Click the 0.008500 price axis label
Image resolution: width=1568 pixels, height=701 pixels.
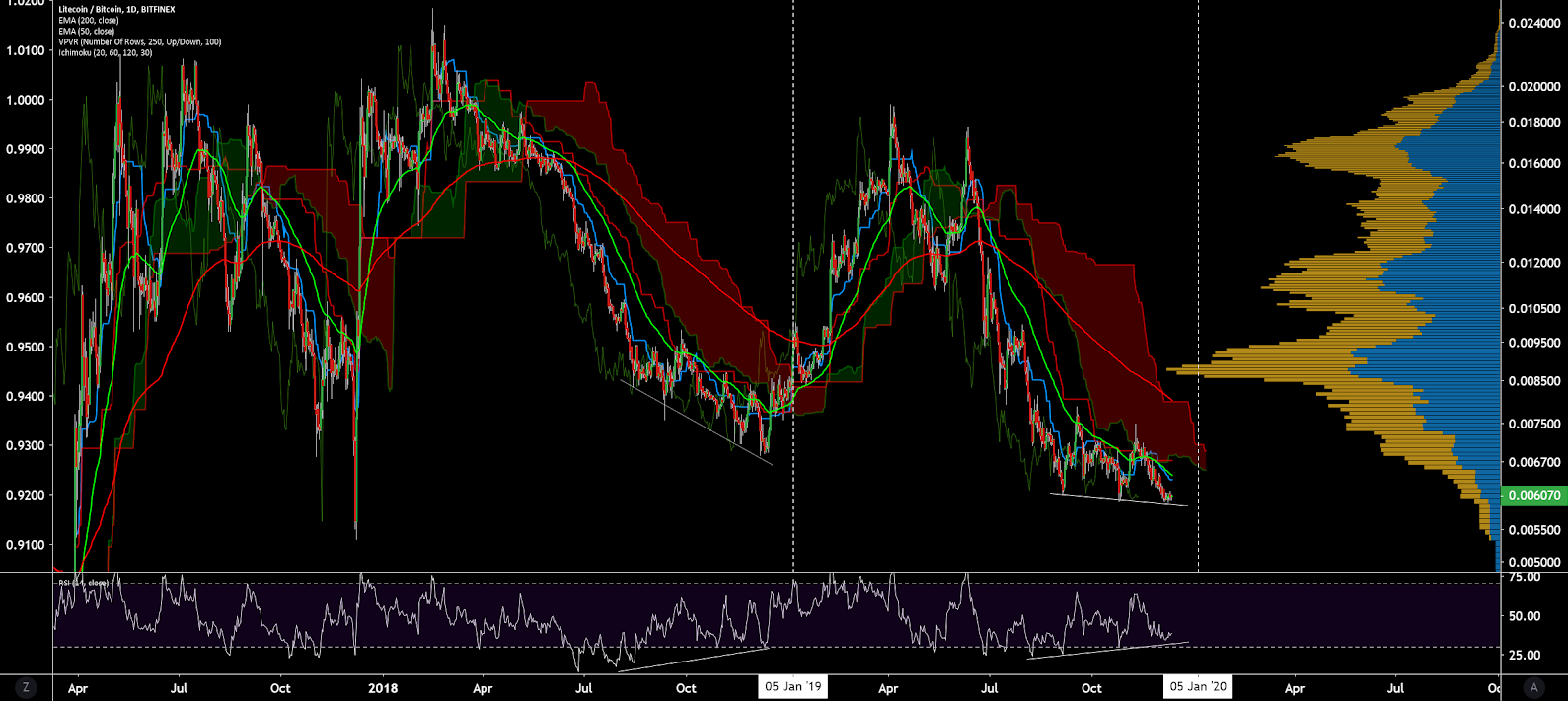tap(1534, 381)
